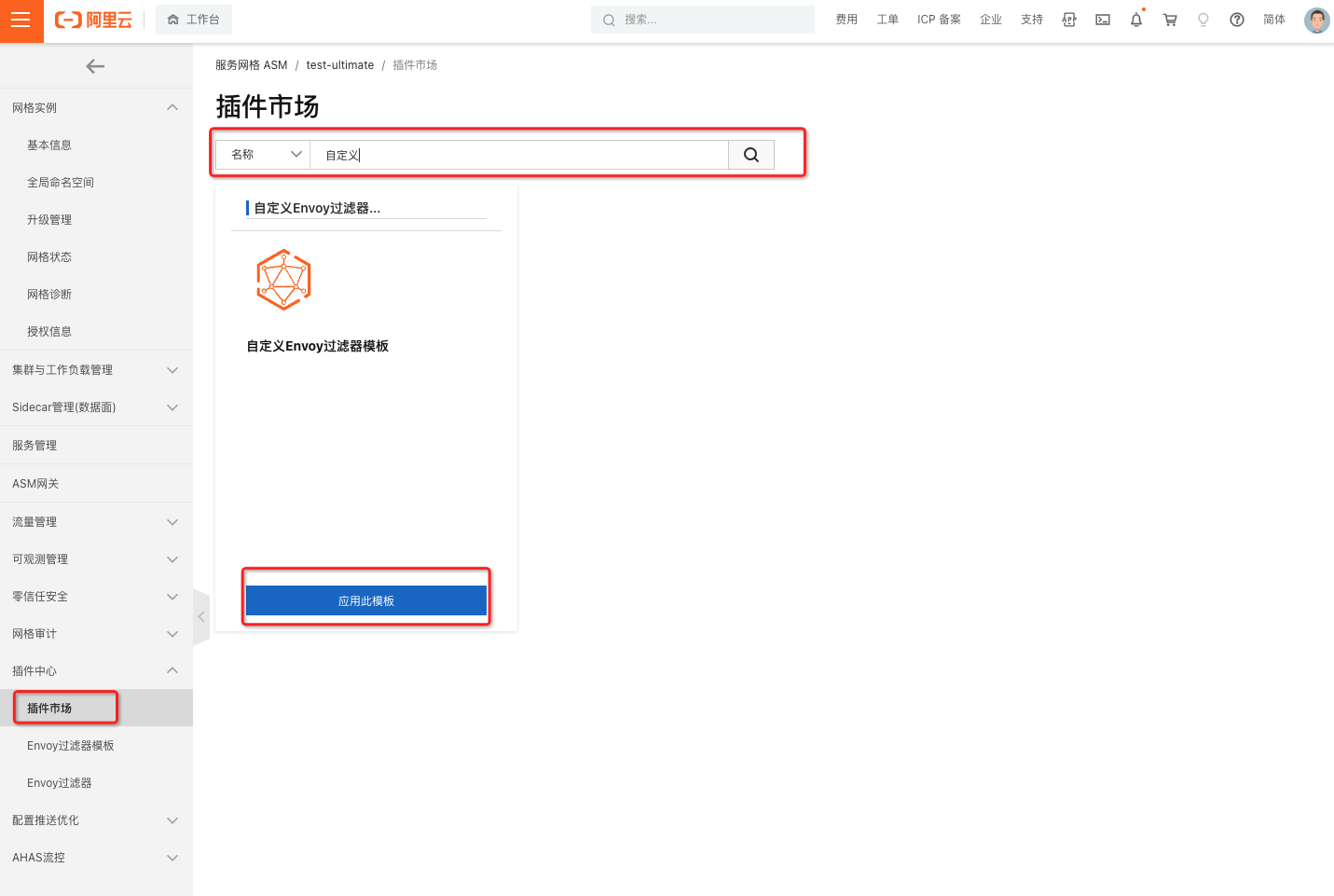
Task: Open the 工单 tickets menu
Action: 887,20
